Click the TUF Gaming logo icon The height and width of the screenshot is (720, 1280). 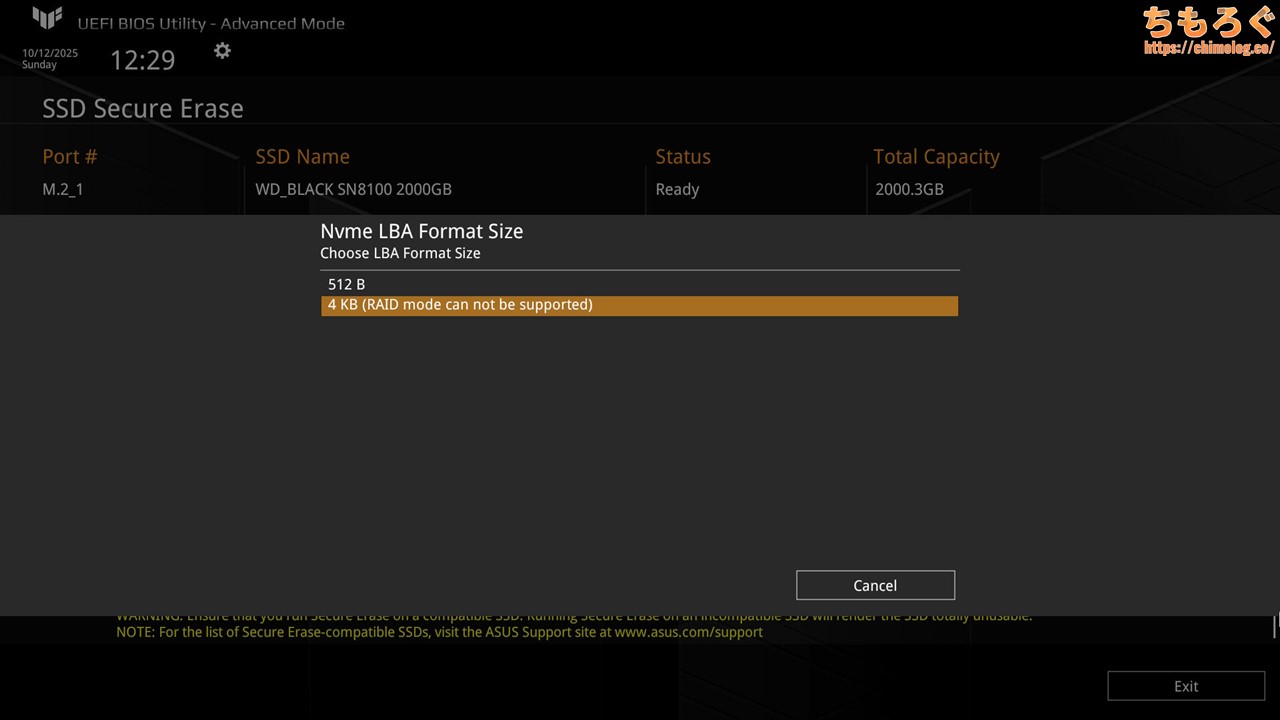(x=47, y=19)
